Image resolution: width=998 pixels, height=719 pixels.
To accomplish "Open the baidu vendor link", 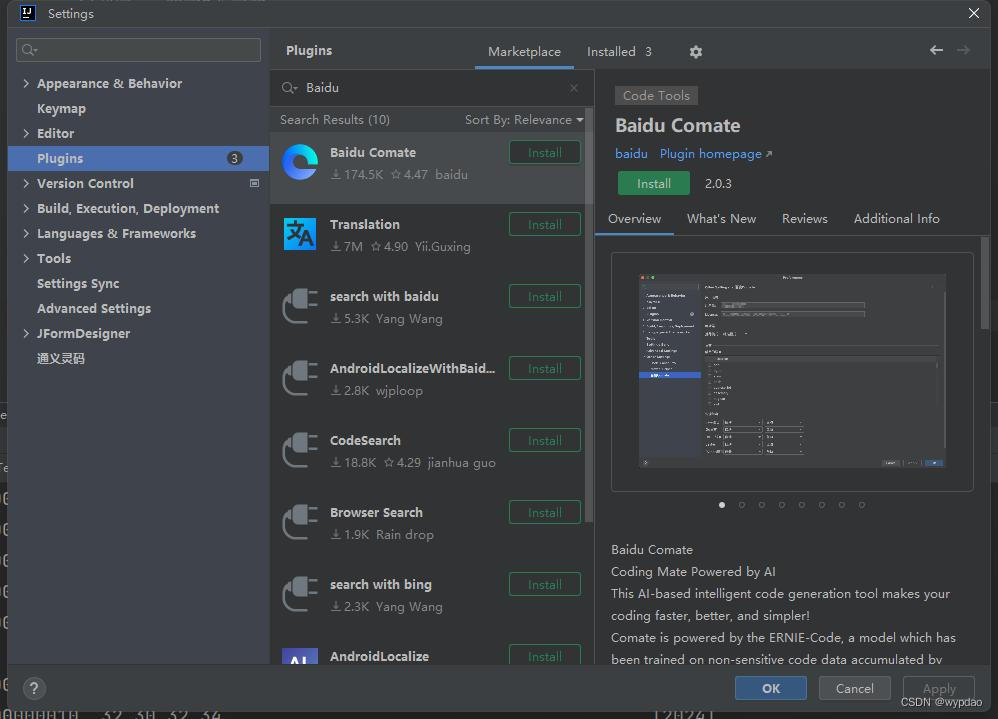I will point(631,154).
